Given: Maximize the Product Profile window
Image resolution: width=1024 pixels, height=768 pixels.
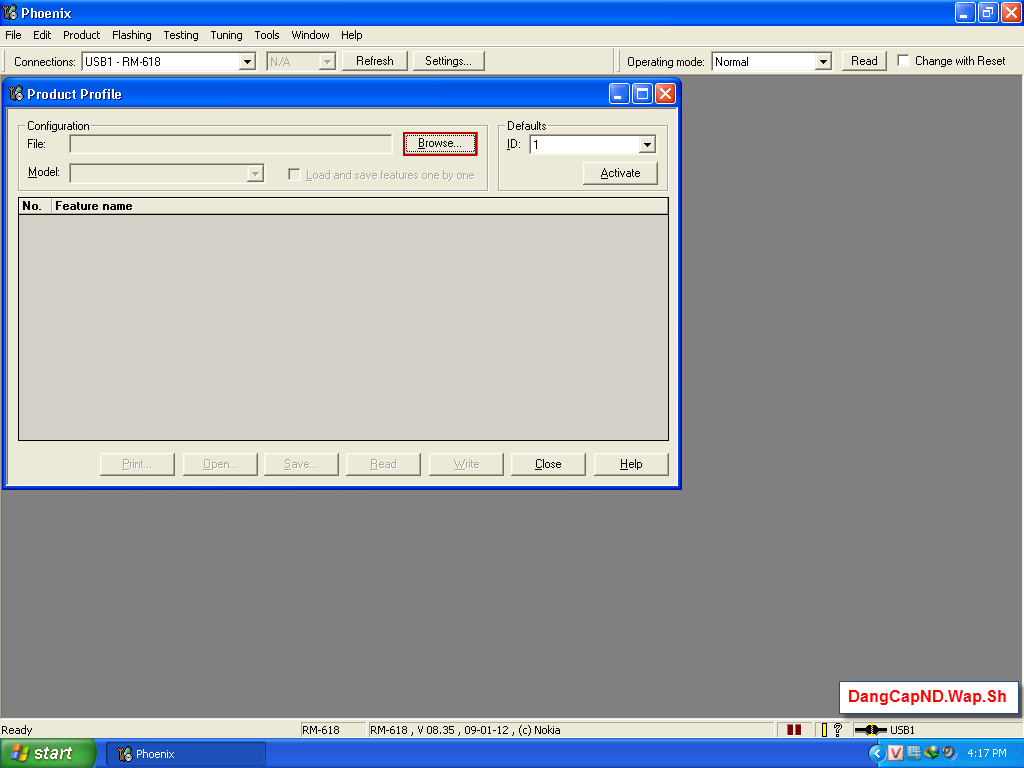Looking at the screenshot, I should [642, 93].
